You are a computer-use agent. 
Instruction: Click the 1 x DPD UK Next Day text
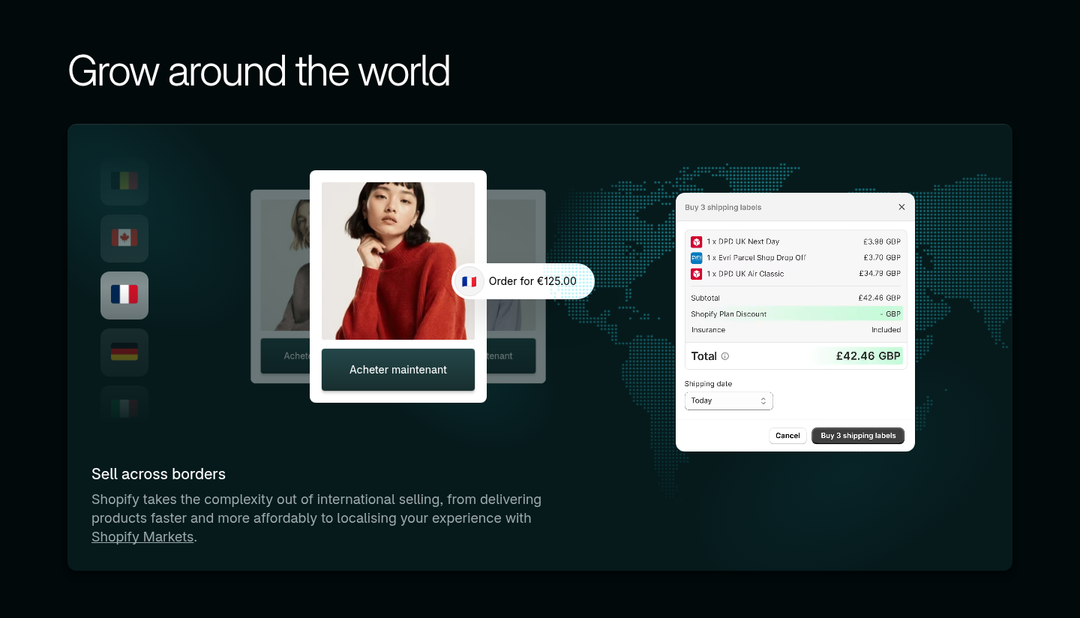(x=743, y=242)
